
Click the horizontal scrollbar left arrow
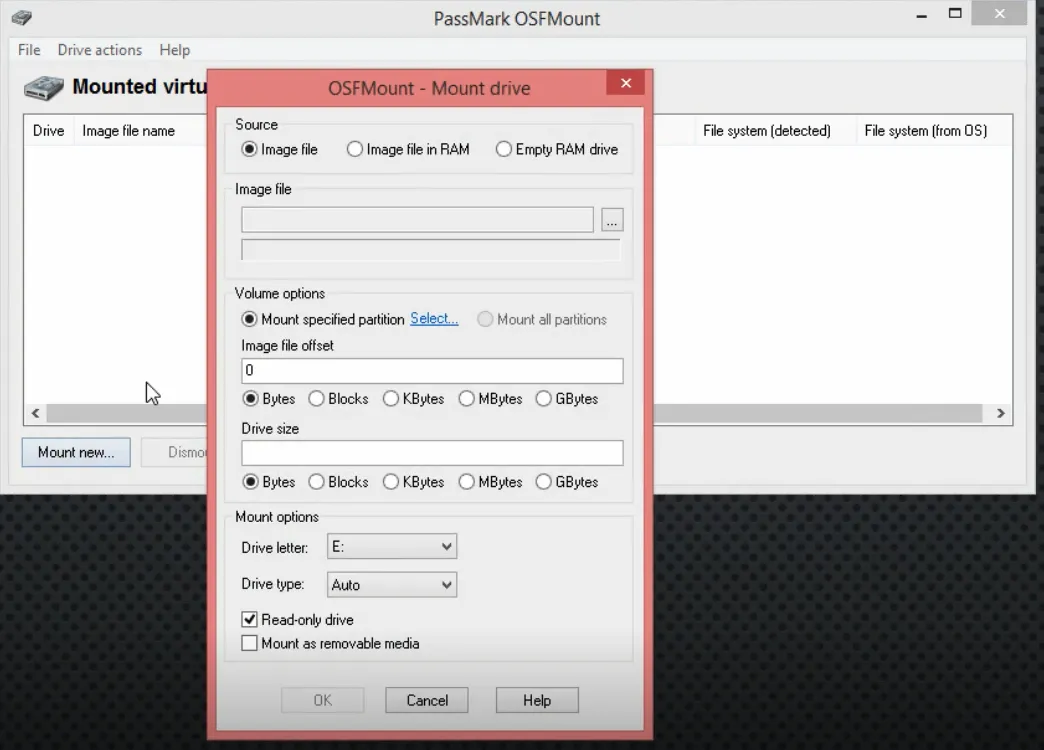point(36,413)
